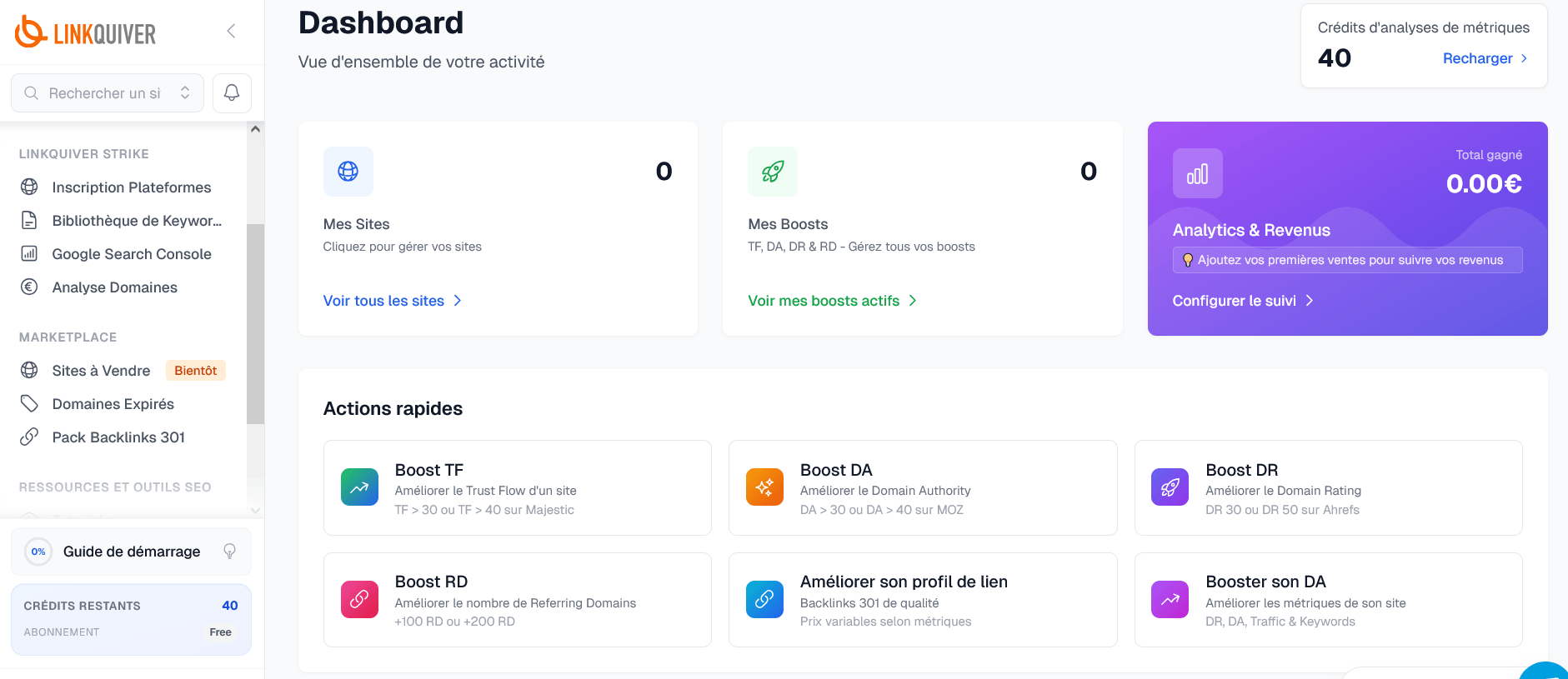The image size is (1568, 679).
Task: Click the green trend icon on Boost TF
Action: point(359,487)
